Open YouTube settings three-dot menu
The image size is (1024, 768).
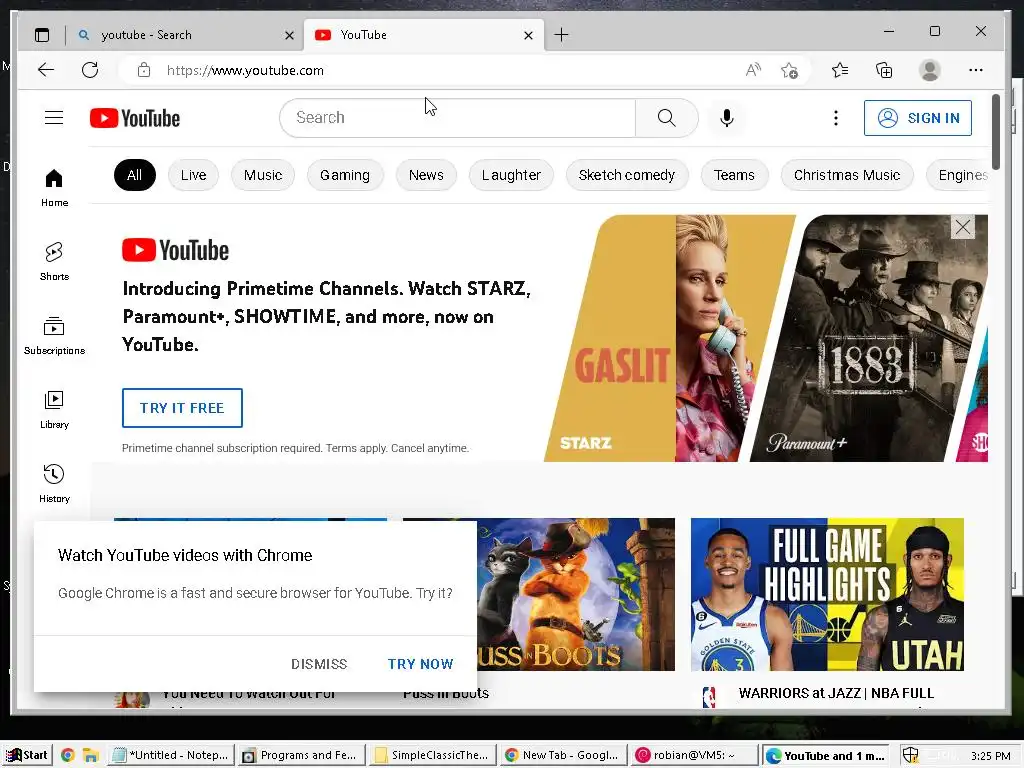[x=835, y=118]
